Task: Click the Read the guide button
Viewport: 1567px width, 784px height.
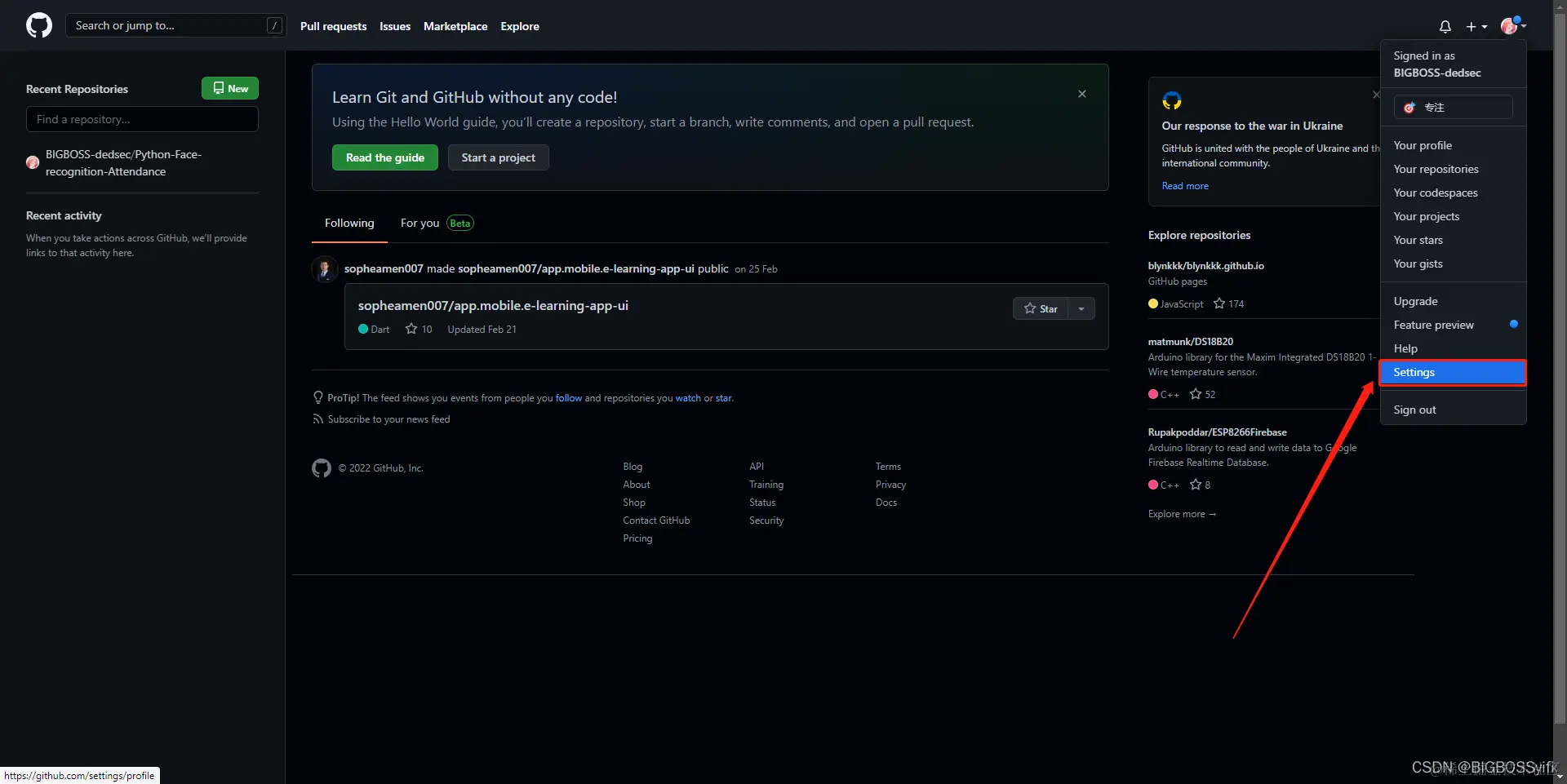Action: [x=385, y=157]
